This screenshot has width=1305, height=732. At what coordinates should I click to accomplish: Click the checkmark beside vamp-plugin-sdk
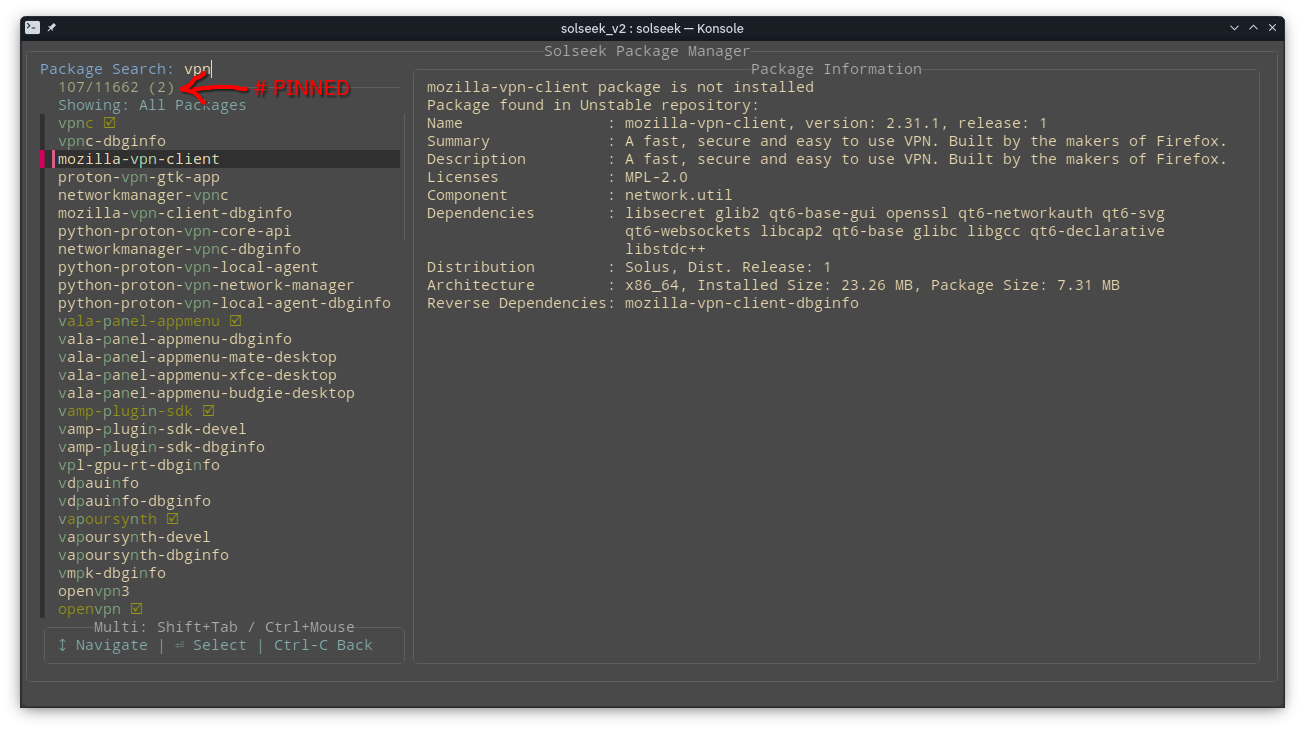coord(209,411)
